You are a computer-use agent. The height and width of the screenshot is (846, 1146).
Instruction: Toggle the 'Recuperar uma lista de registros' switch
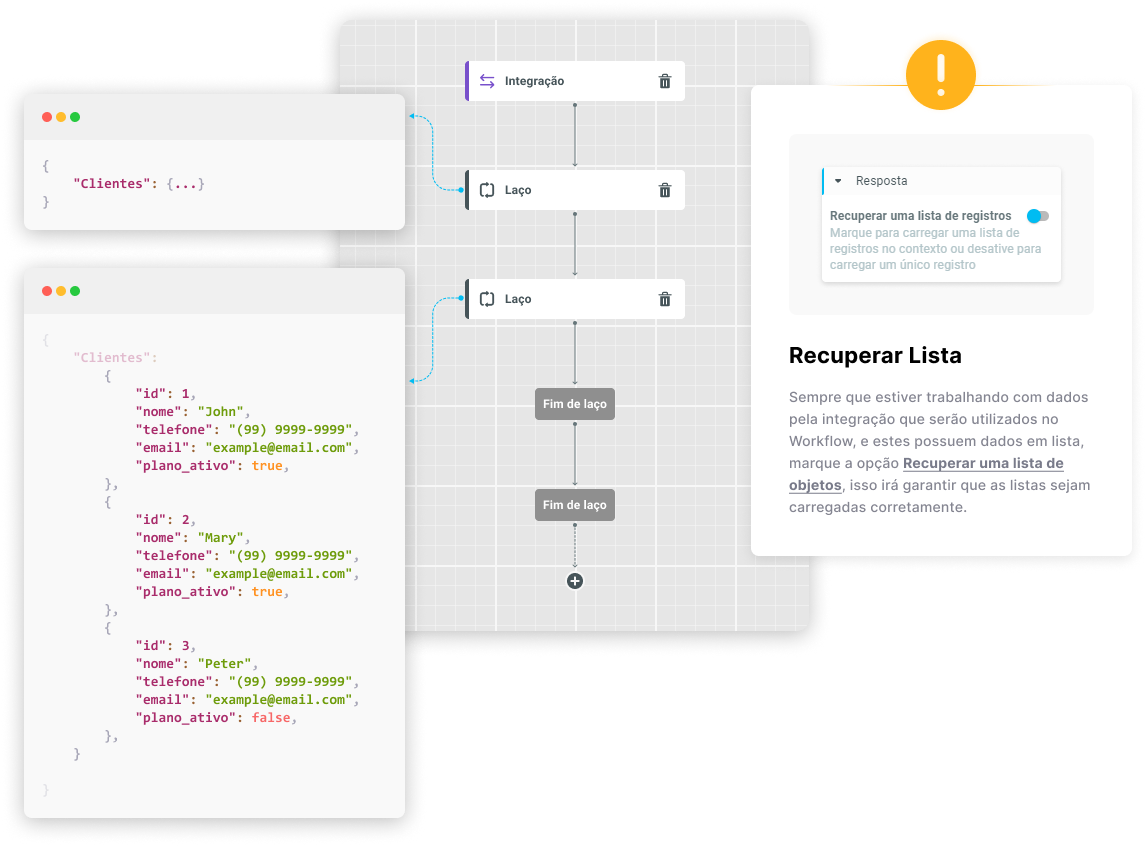click(x=1038, y=216)
